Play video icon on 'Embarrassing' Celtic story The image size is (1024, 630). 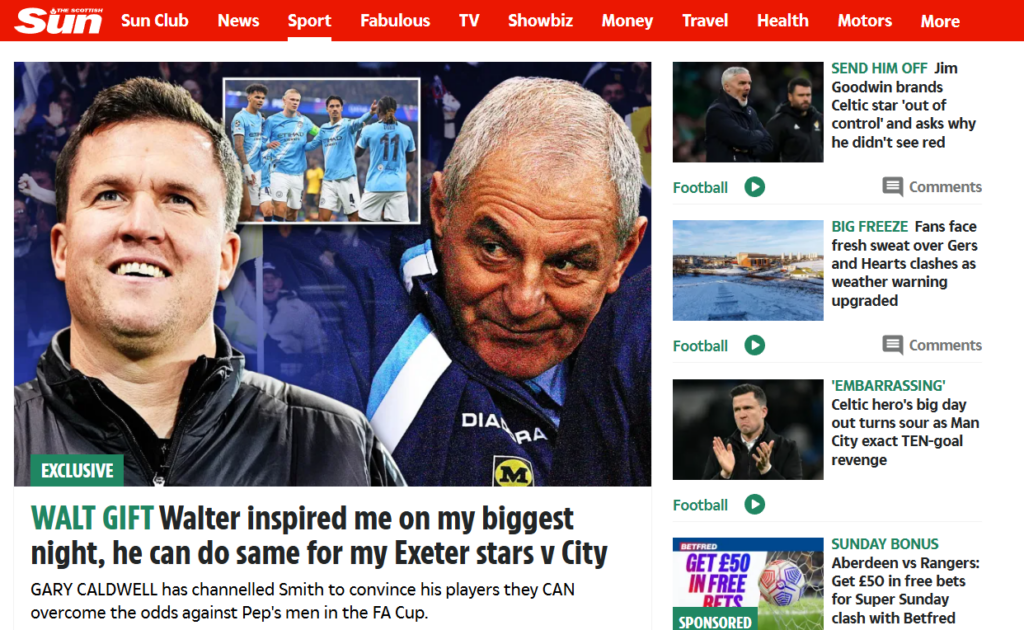click(x=754, y=504)
